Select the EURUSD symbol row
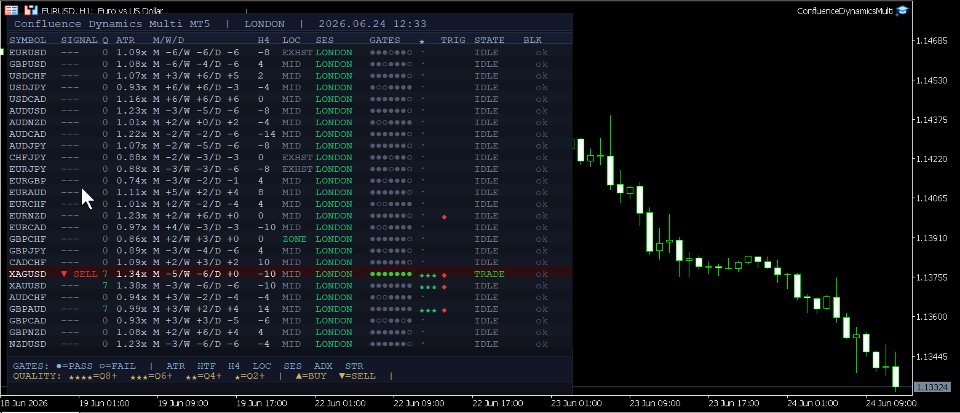The width and height of the screenshot is (960, 413). (x=290, y=53)
